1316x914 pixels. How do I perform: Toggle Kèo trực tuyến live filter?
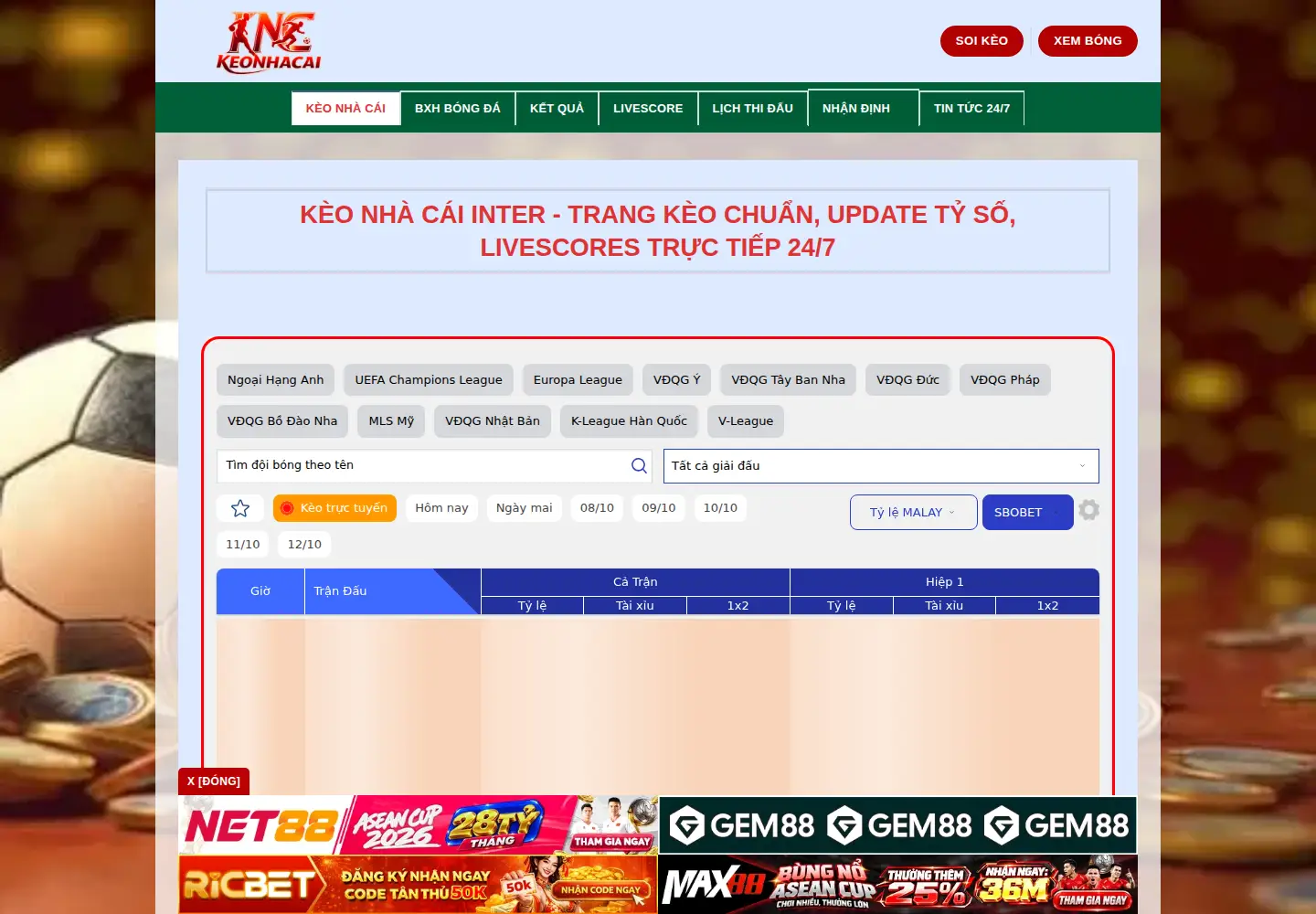[x=334, y=508]
